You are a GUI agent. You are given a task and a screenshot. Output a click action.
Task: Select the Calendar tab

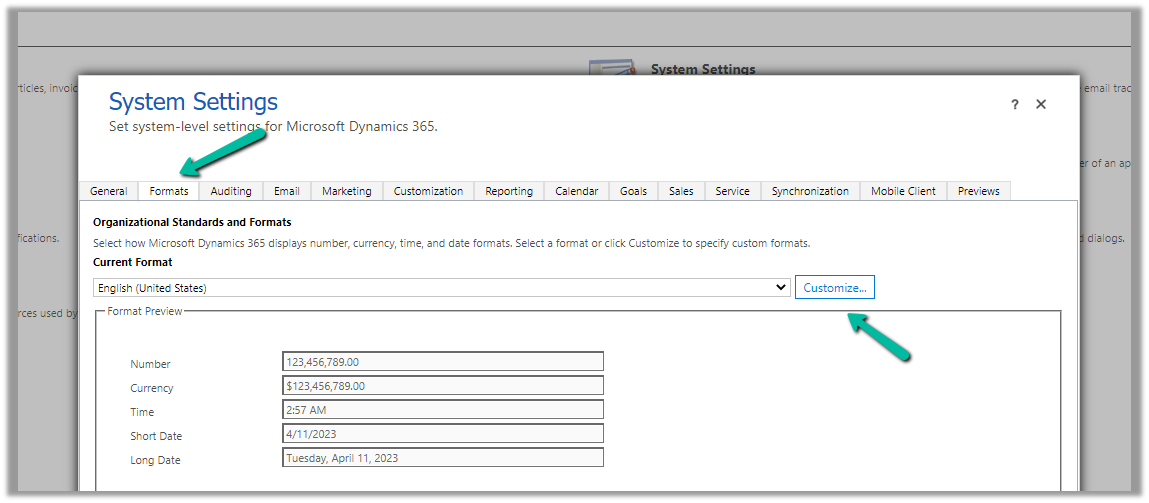click(577, 191)
